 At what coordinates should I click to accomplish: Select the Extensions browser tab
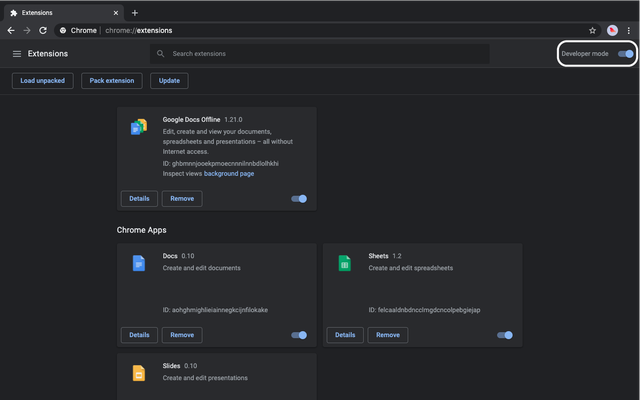click(64, 13)
